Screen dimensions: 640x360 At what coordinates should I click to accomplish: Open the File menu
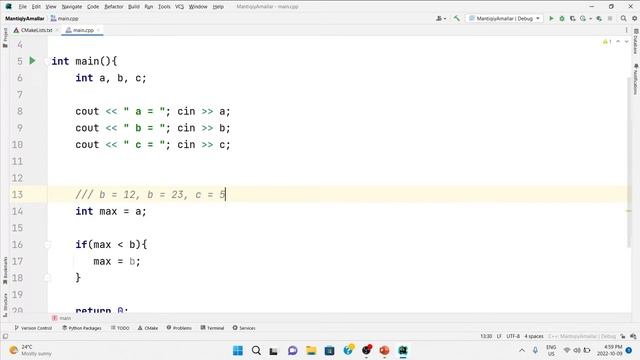(22, 7)
